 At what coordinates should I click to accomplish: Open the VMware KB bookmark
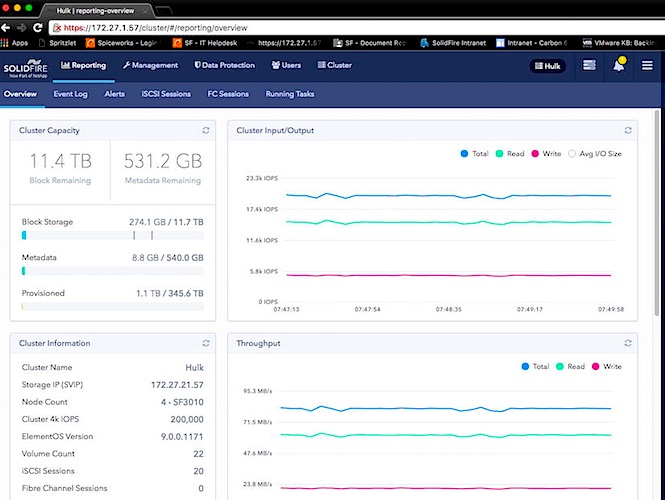[x=620, y=43]
